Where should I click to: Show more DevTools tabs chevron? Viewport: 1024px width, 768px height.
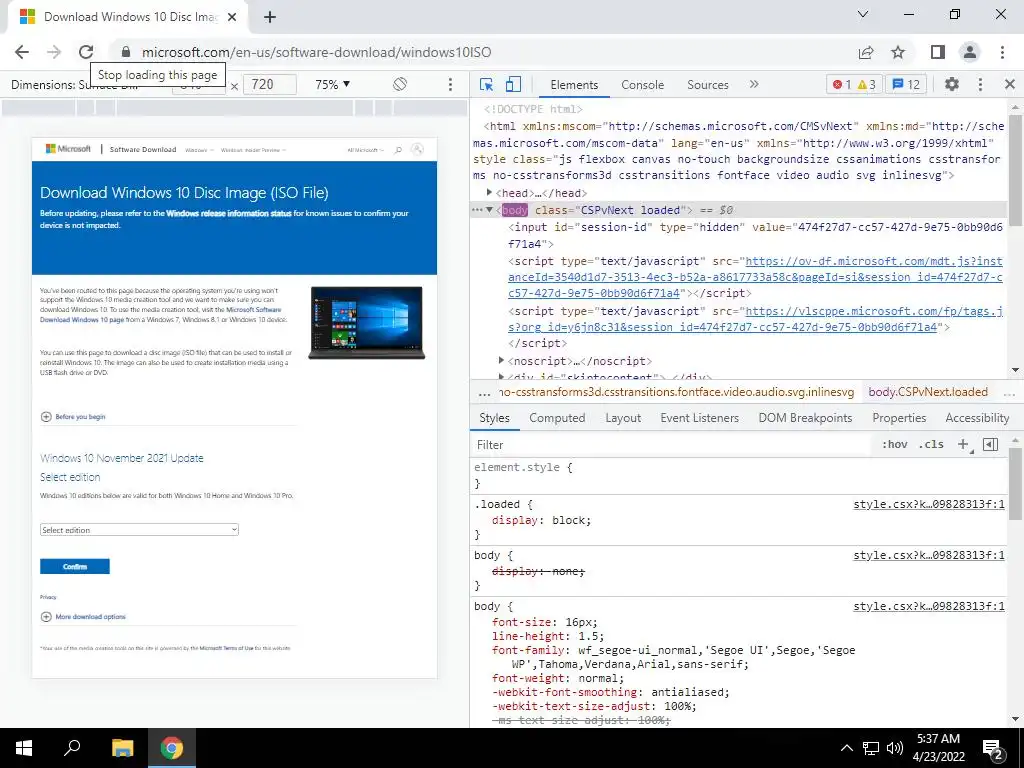(754, 84)
